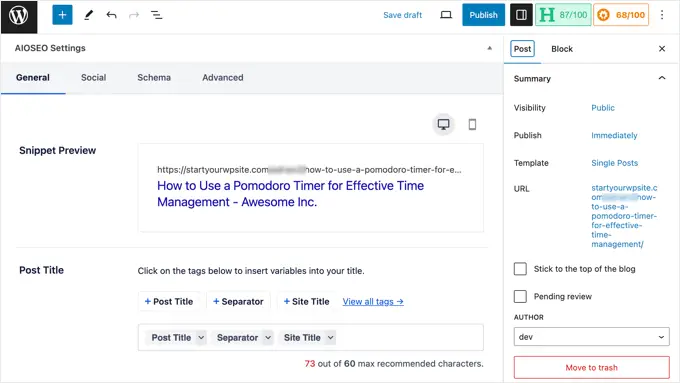Click the Undo arrow icon
The height and width of the screenshot is (383, 680).
[111, 15]
